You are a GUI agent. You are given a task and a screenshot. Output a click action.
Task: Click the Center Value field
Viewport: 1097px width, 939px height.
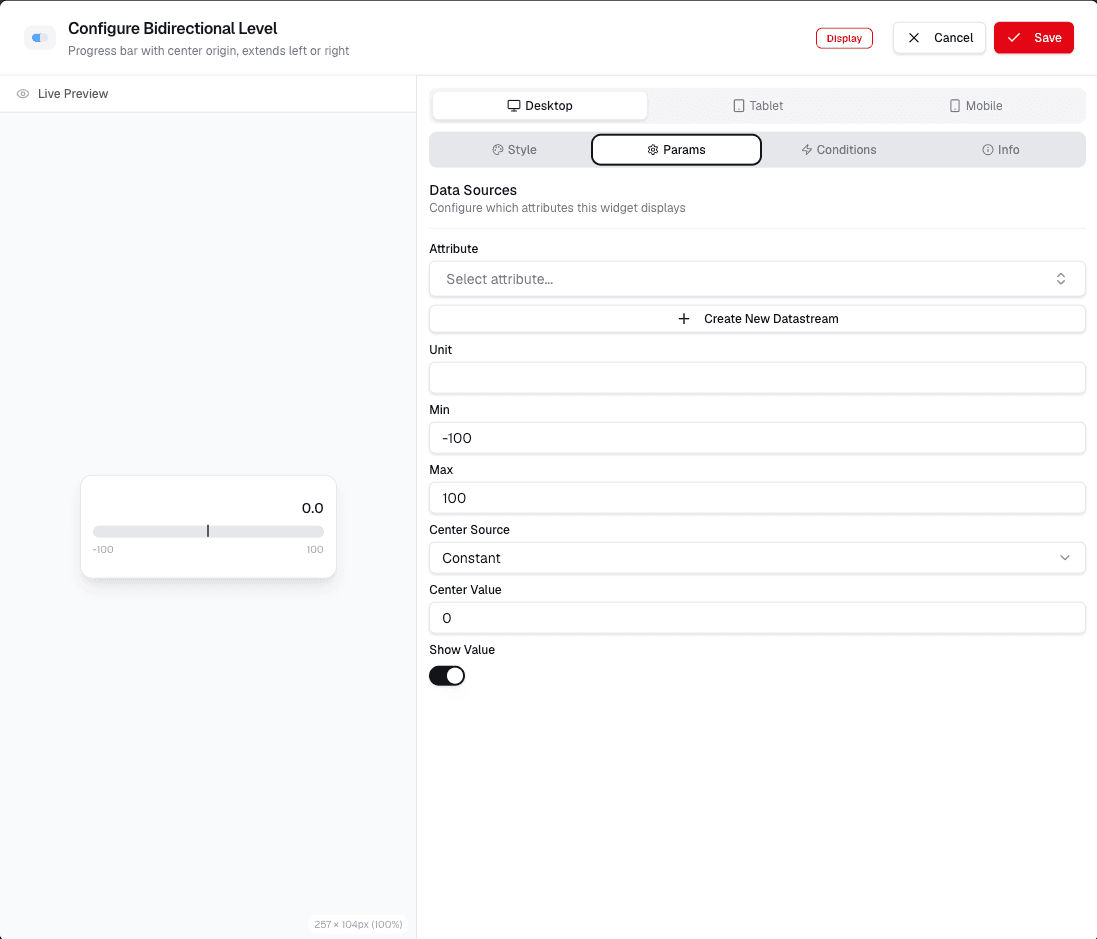click(757, 619)
